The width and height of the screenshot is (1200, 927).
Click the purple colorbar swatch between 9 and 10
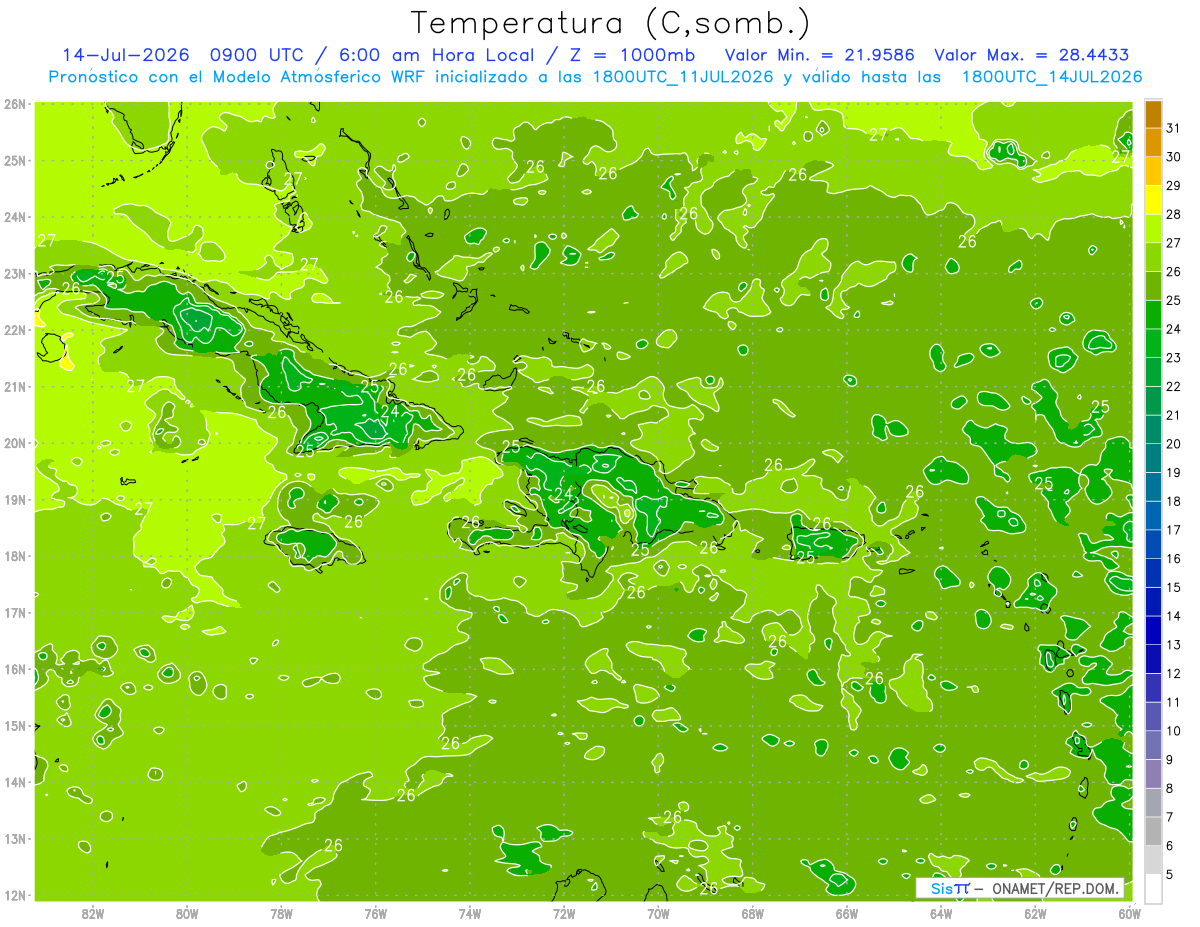click(1153, 745)
